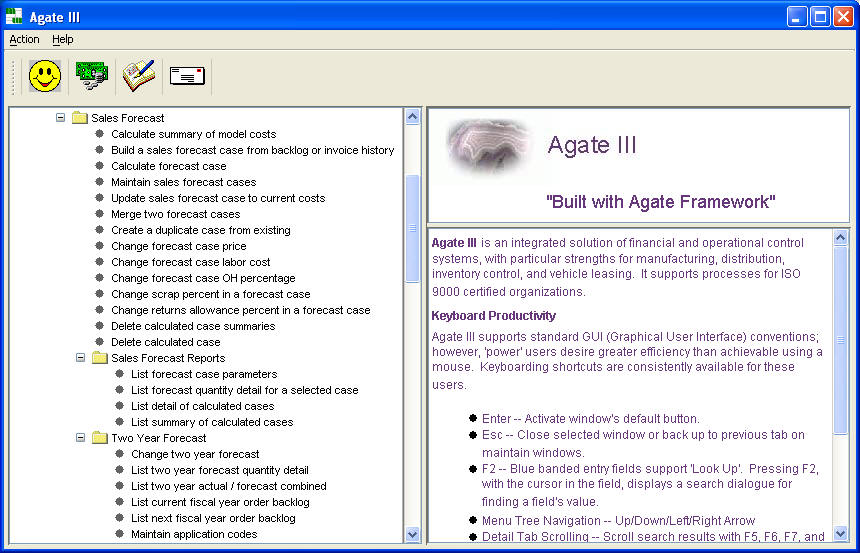The width and height of the screenshot is (860, 553).
Task: Click the menu tree scroll down arrow
Action: (x=412, y=534)
